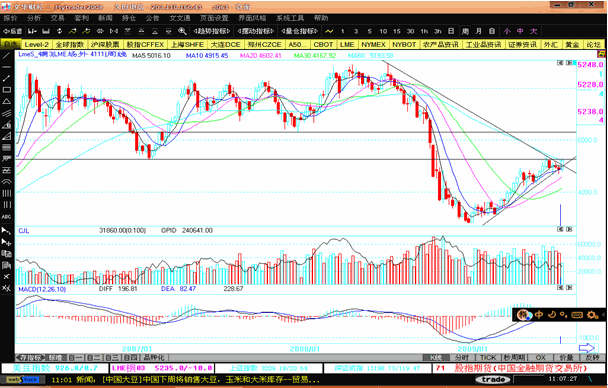Switch to the yellow tick-line chart icon
Viewport: 608px width, 388px height.
(329, 31)
